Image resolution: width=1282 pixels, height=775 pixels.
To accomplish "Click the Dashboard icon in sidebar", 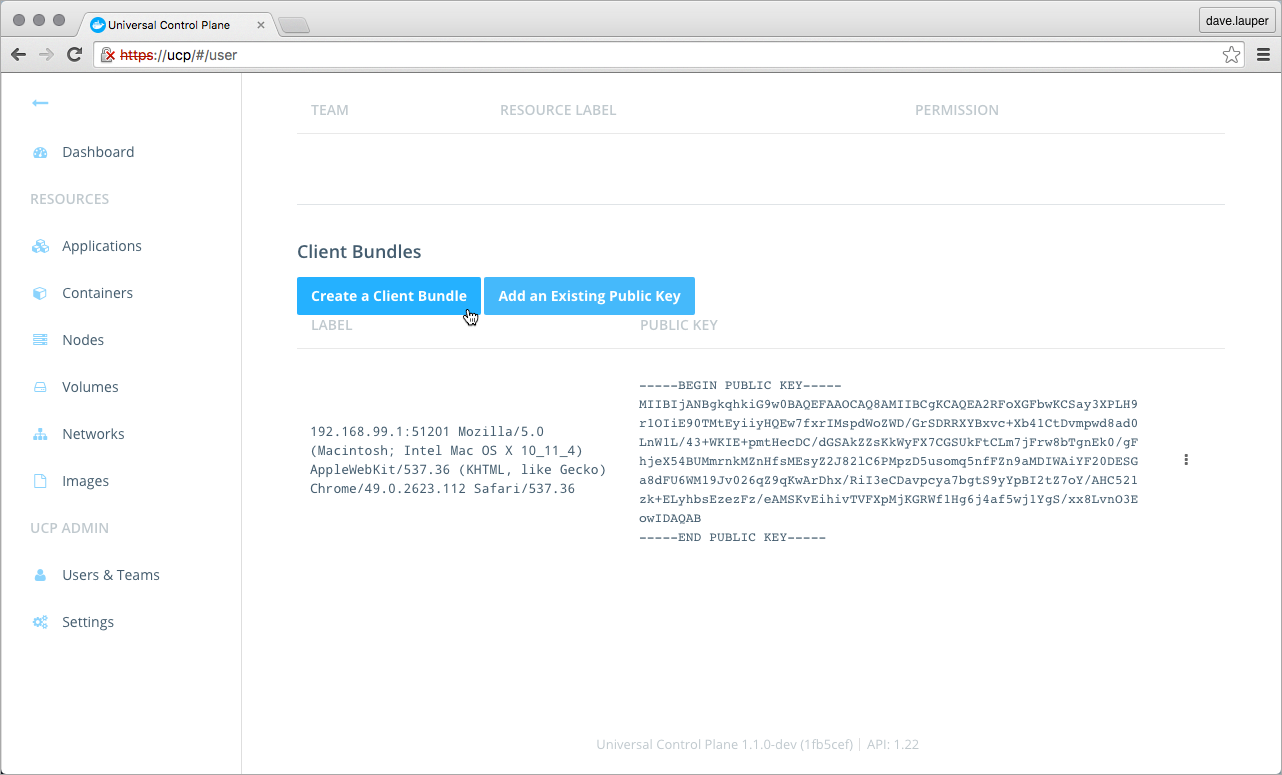I will [x=40, y=153].
